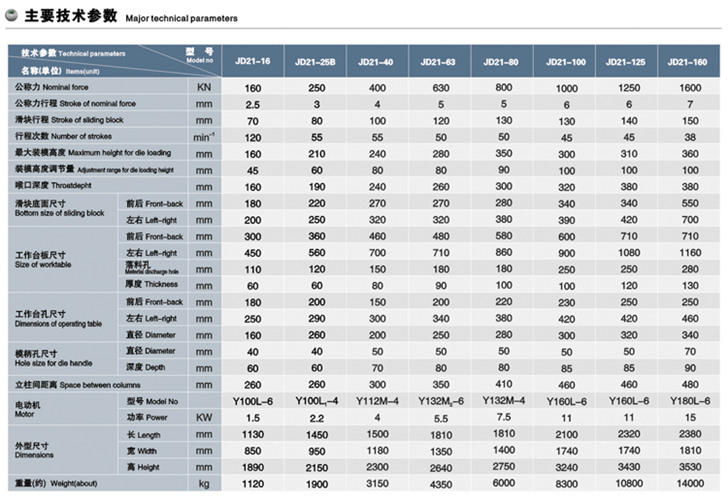Click the 'min⁻¹' unit cell
The width and height of the screenshot is (728, 500).
point(204,137)
